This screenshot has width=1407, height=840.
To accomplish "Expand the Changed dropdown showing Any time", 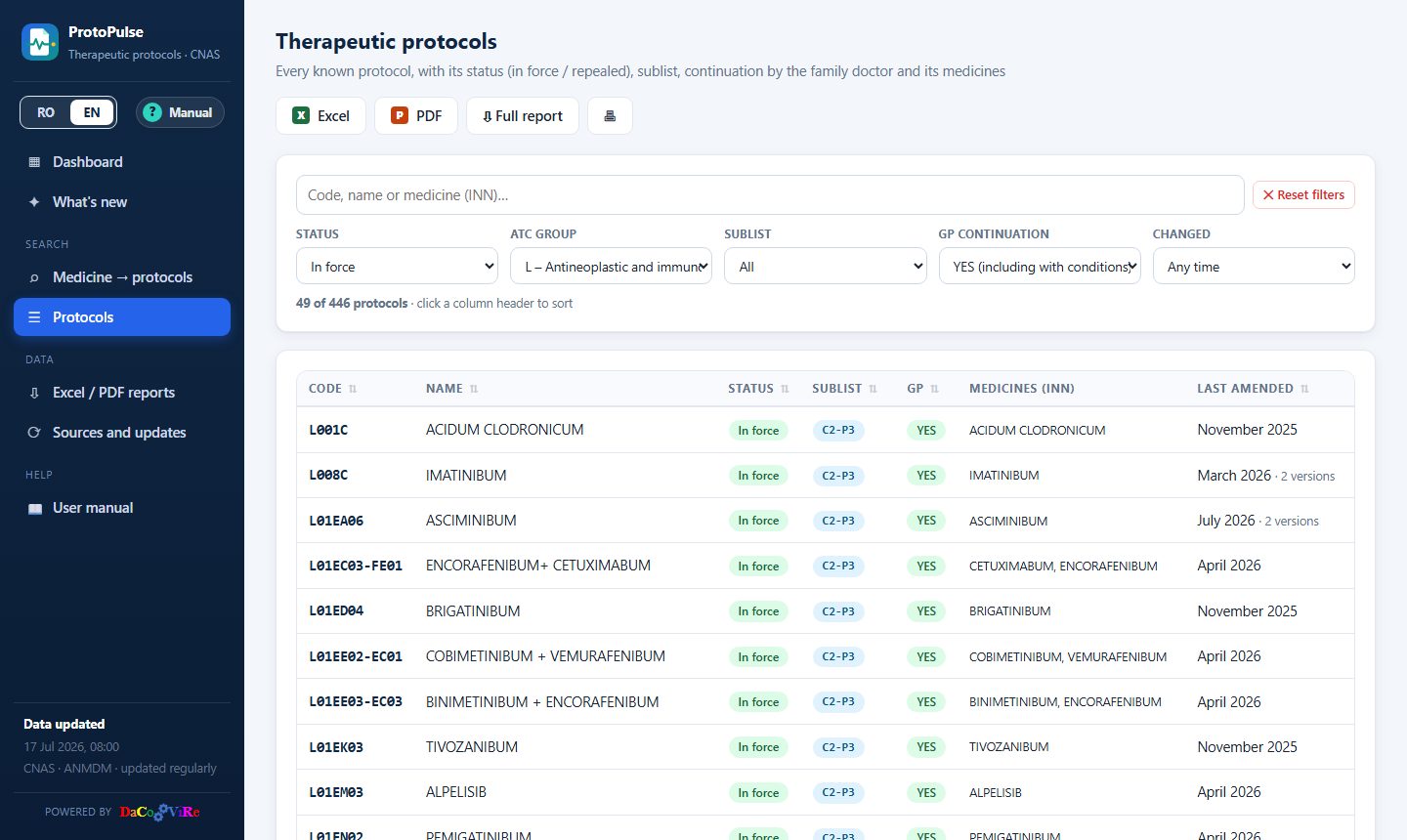I will (x=1254, y=266).
